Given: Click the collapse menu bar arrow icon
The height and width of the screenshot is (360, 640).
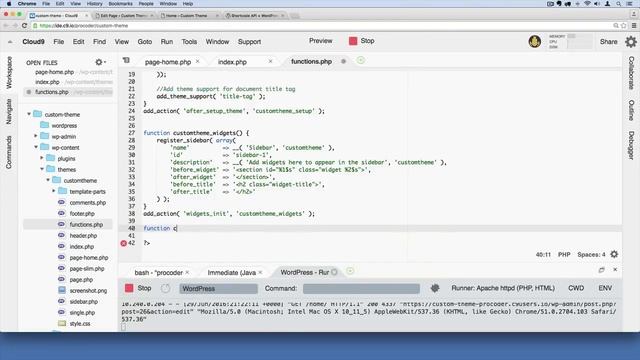Looking at the screenshot, I should coord(10,42).
